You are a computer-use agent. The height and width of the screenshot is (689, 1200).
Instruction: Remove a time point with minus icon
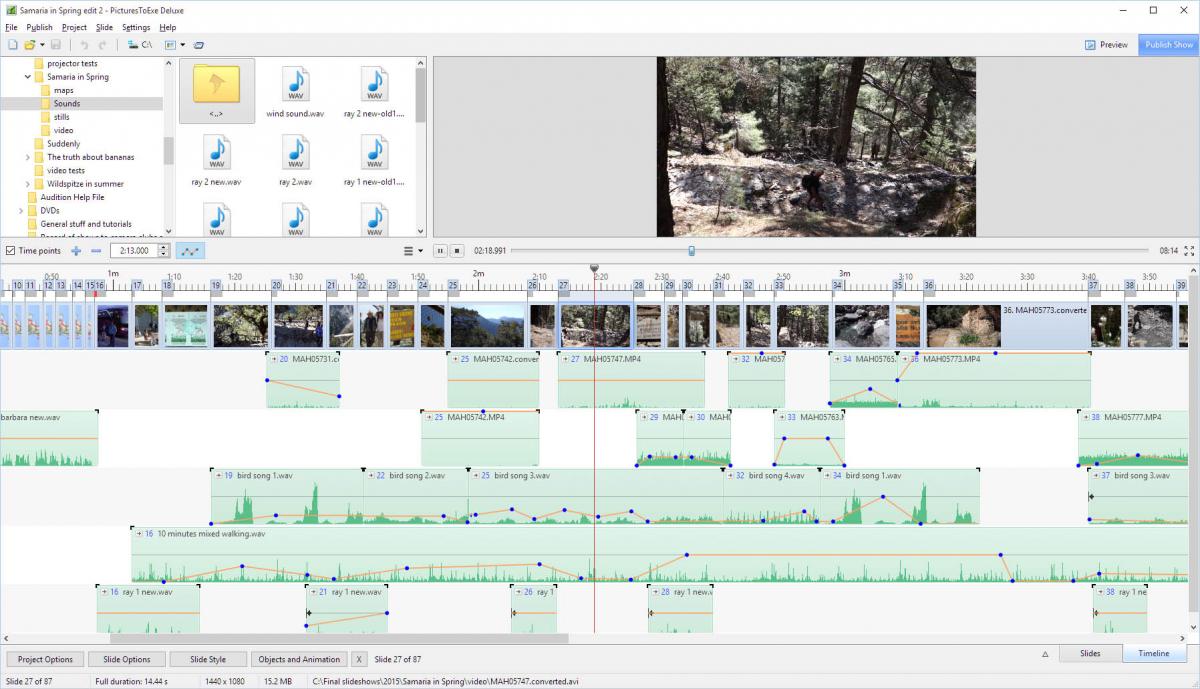(96, 251)
